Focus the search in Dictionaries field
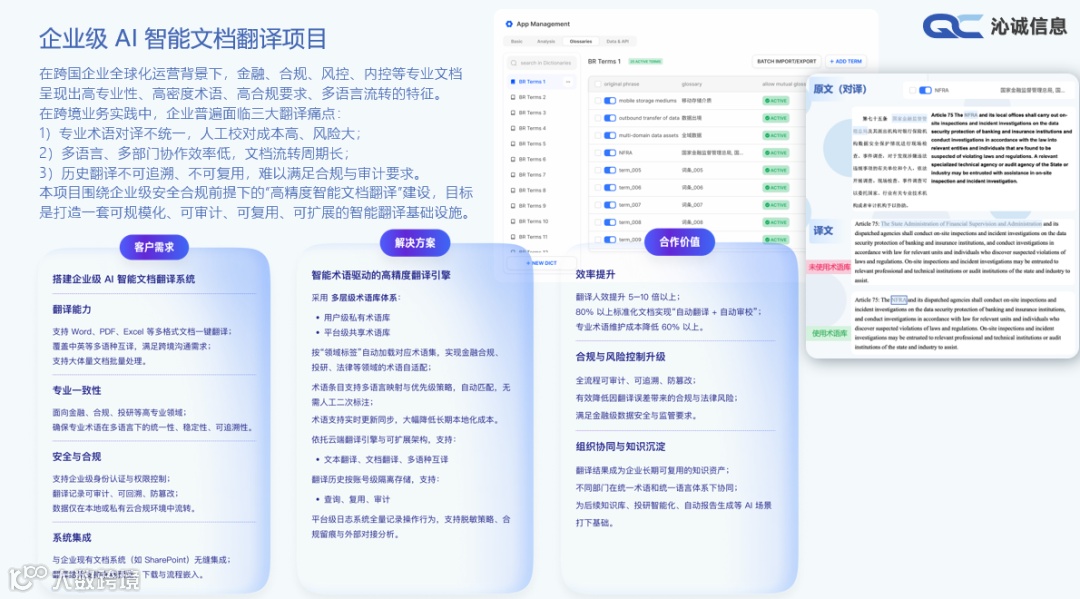The image size is (1080, 599). click(542, 63)
